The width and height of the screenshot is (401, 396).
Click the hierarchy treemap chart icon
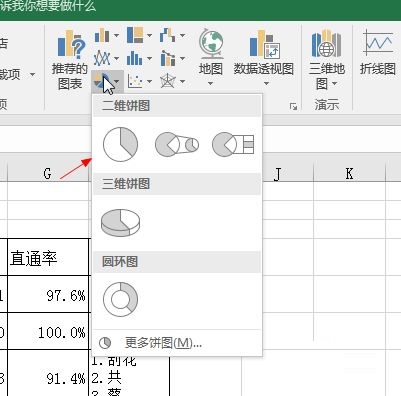135,35
